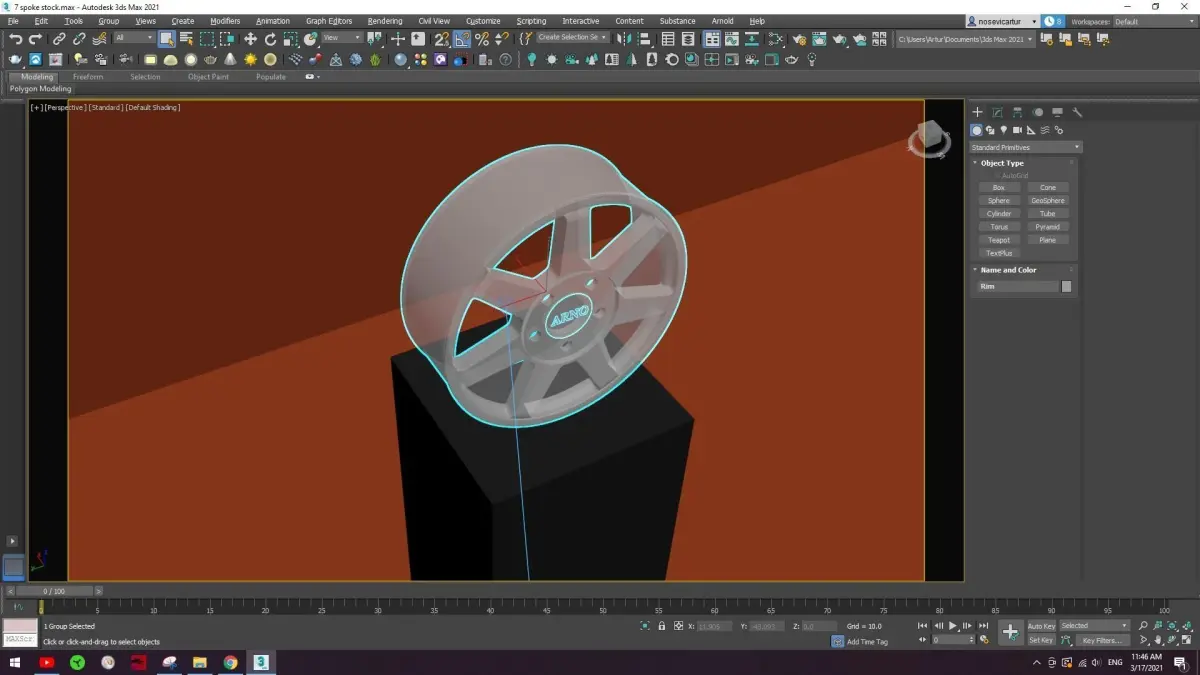This screenshot has height=675, width=1200.
Task: Toggle selection lock padlock icon
Action: pyautogui.click(x=661, y=626)
